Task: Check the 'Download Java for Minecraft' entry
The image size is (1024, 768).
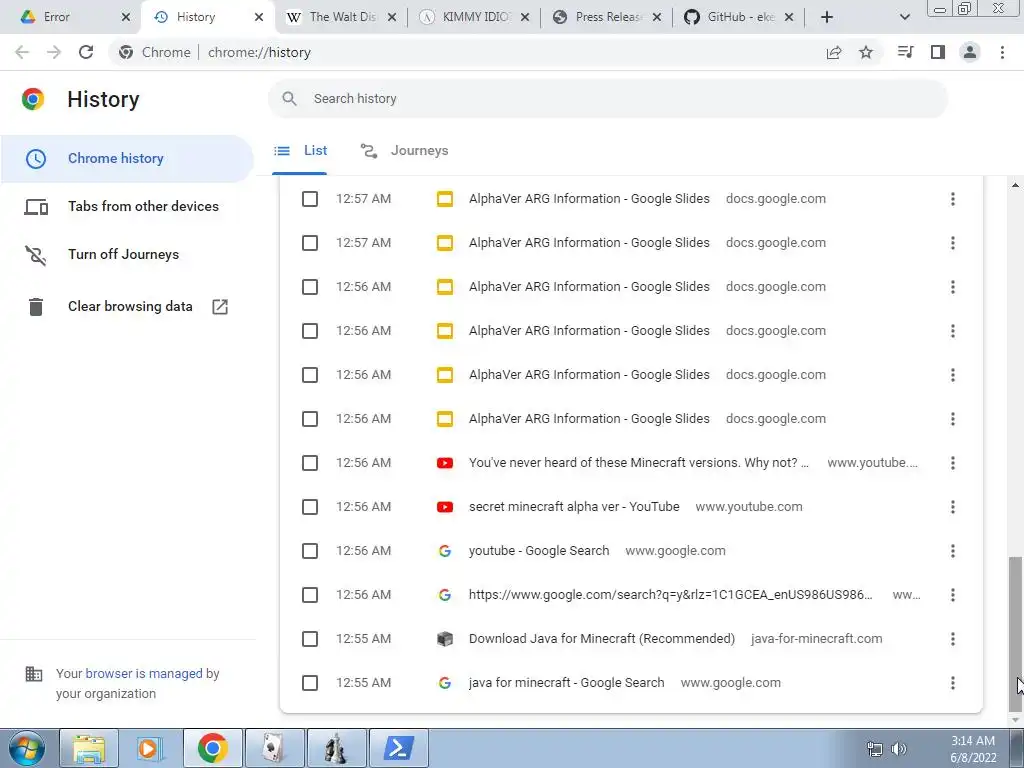Action: (x=310, y=639)
